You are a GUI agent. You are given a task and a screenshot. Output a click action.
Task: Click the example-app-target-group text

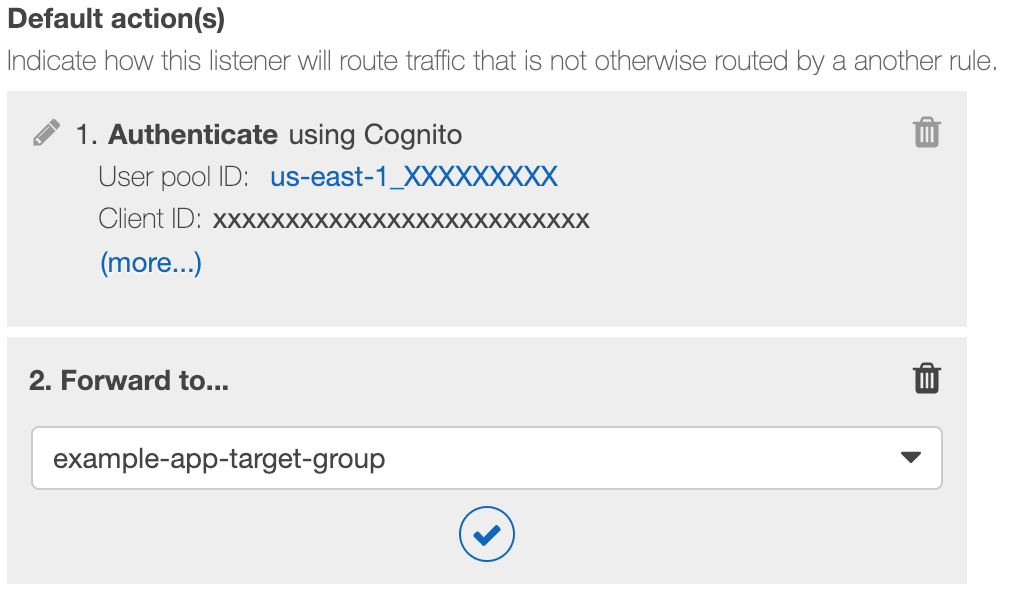[219, 459]
